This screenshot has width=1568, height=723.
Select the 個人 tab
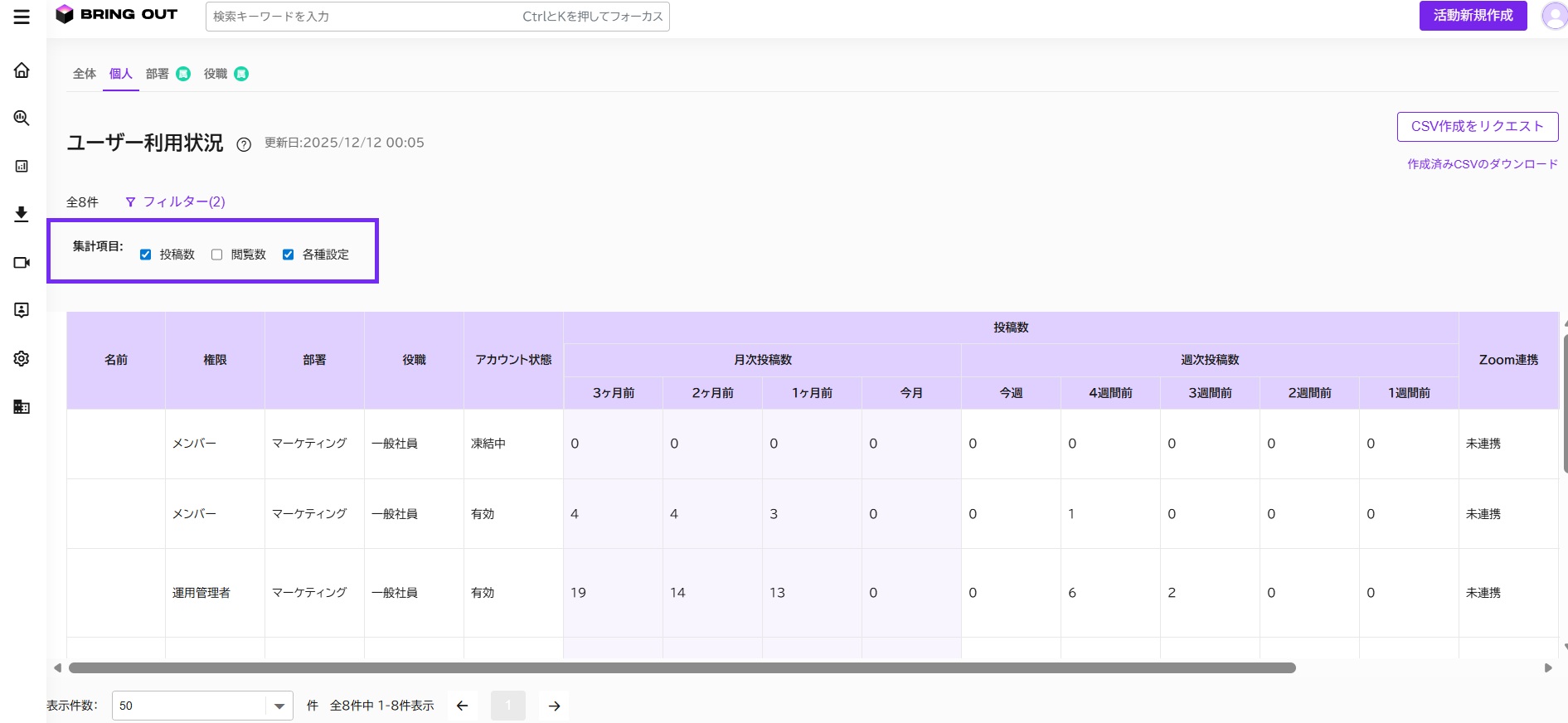tap(121, 74)
